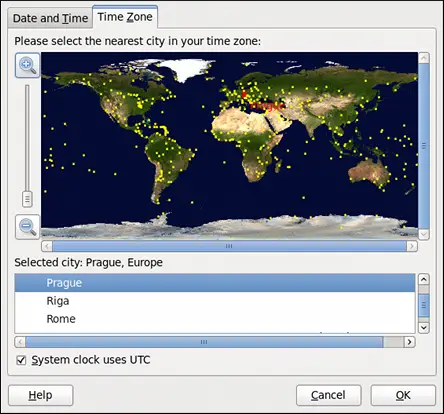Viewport: 444px width, 414px height.
Task: Click the city list horizontal scroll-left arrow
Action: click(20, 342)
